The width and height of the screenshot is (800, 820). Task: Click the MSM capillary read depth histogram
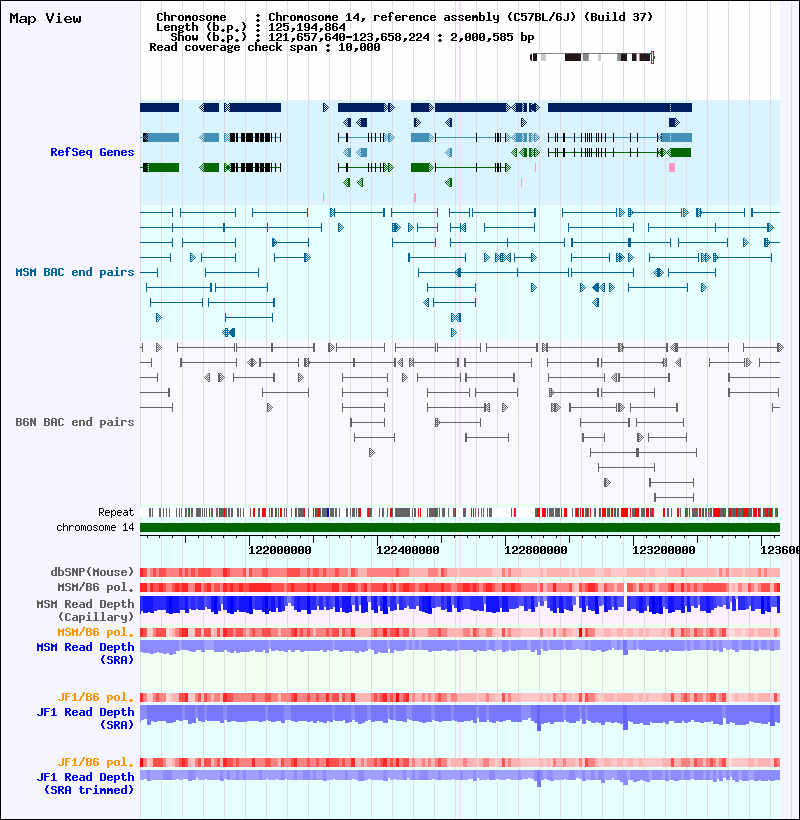(460, 605)
